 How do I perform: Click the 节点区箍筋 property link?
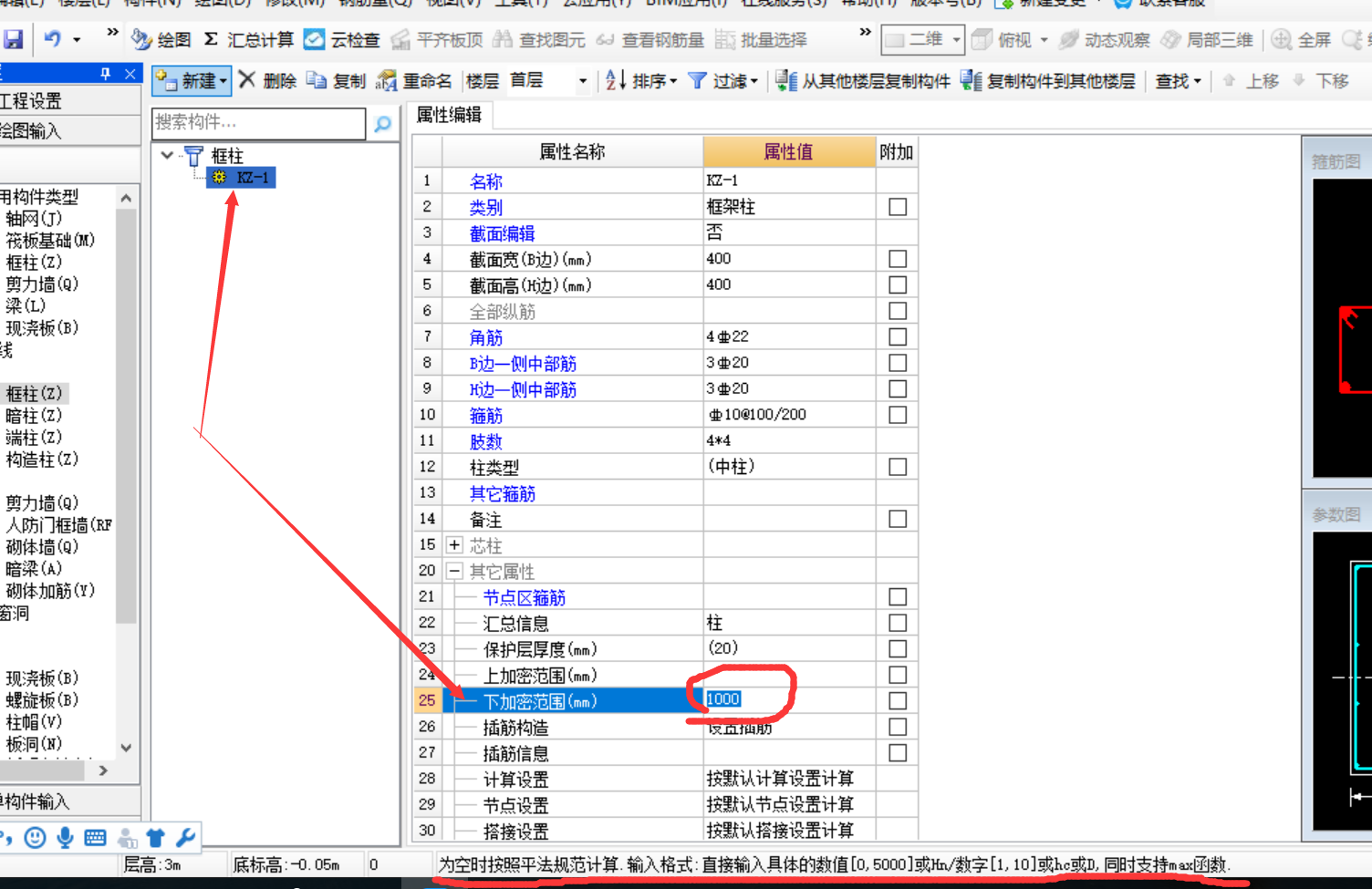click(524, 597)
